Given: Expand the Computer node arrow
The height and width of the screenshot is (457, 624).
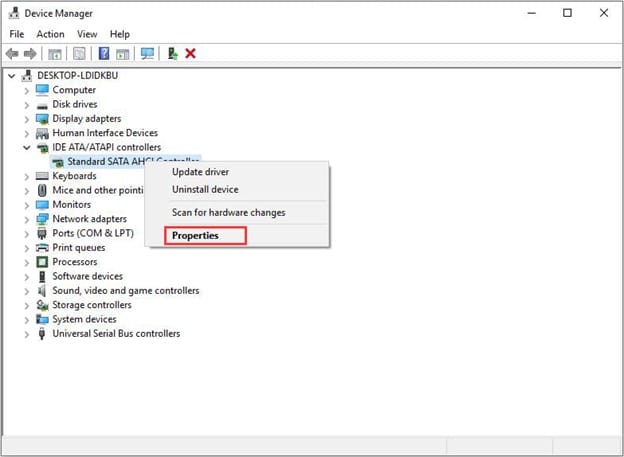Looking at the screenshot, I should click(27, 90).
